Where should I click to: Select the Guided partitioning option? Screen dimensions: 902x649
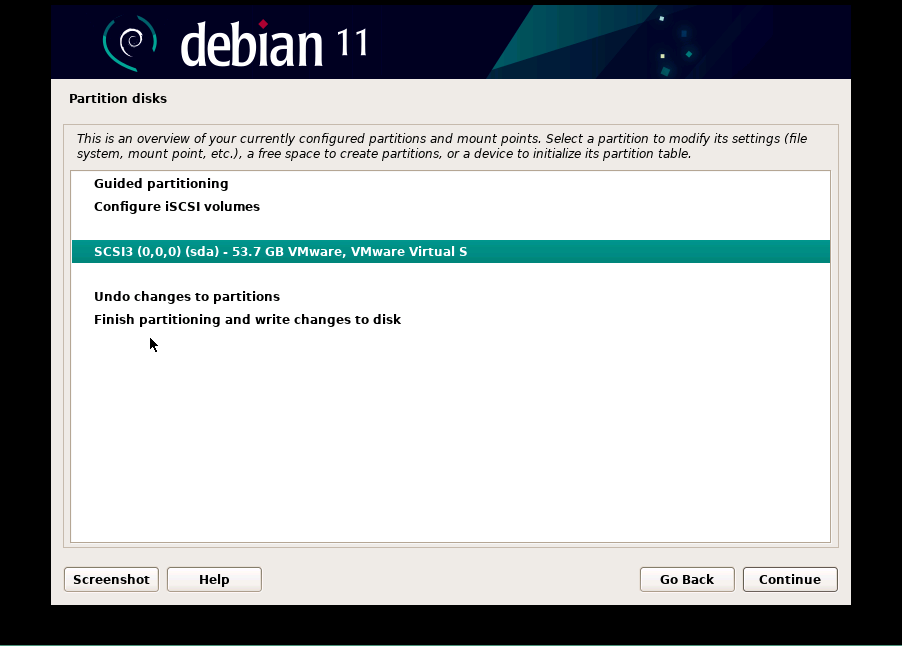(x=160, y=183)
